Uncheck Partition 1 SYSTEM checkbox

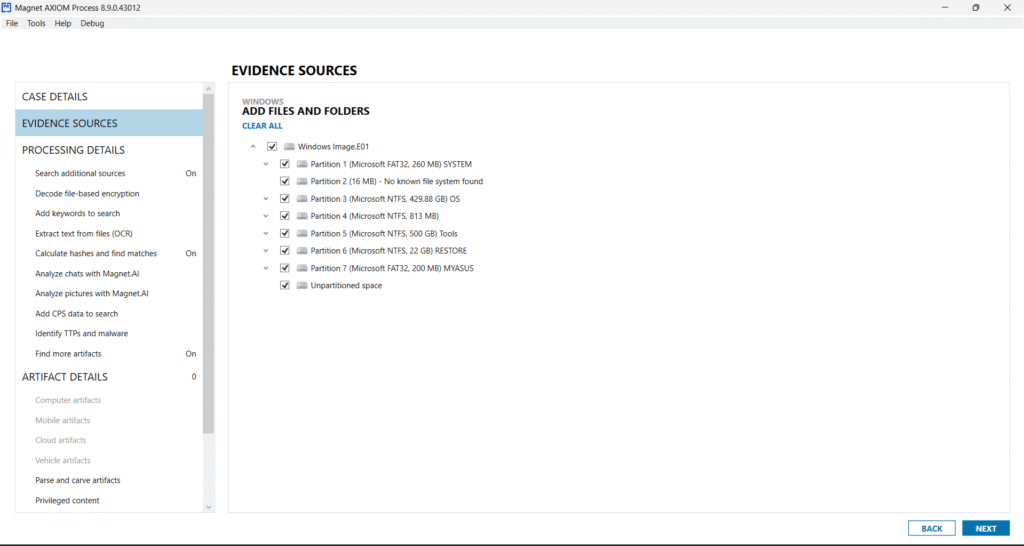pos(285,164)
